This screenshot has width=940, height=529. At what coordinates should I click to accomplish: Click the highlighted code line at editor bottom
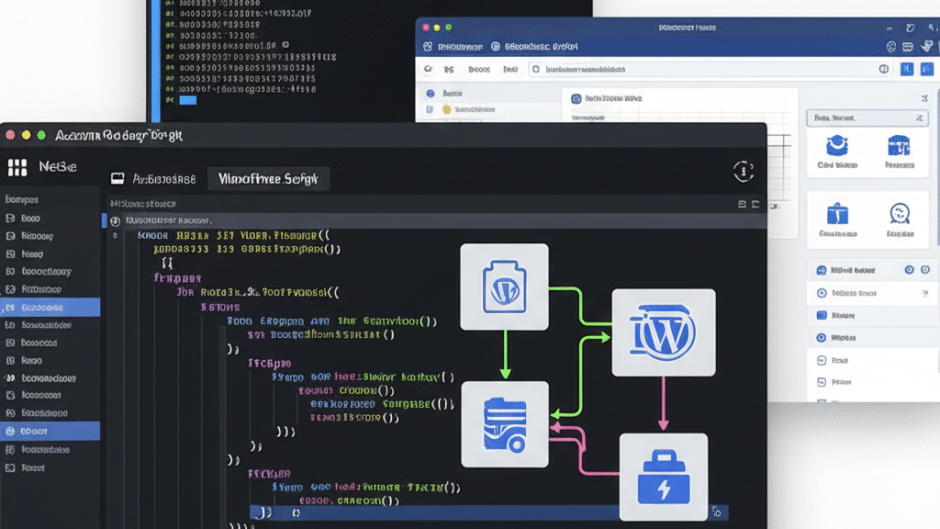click(x=489, y=512)
